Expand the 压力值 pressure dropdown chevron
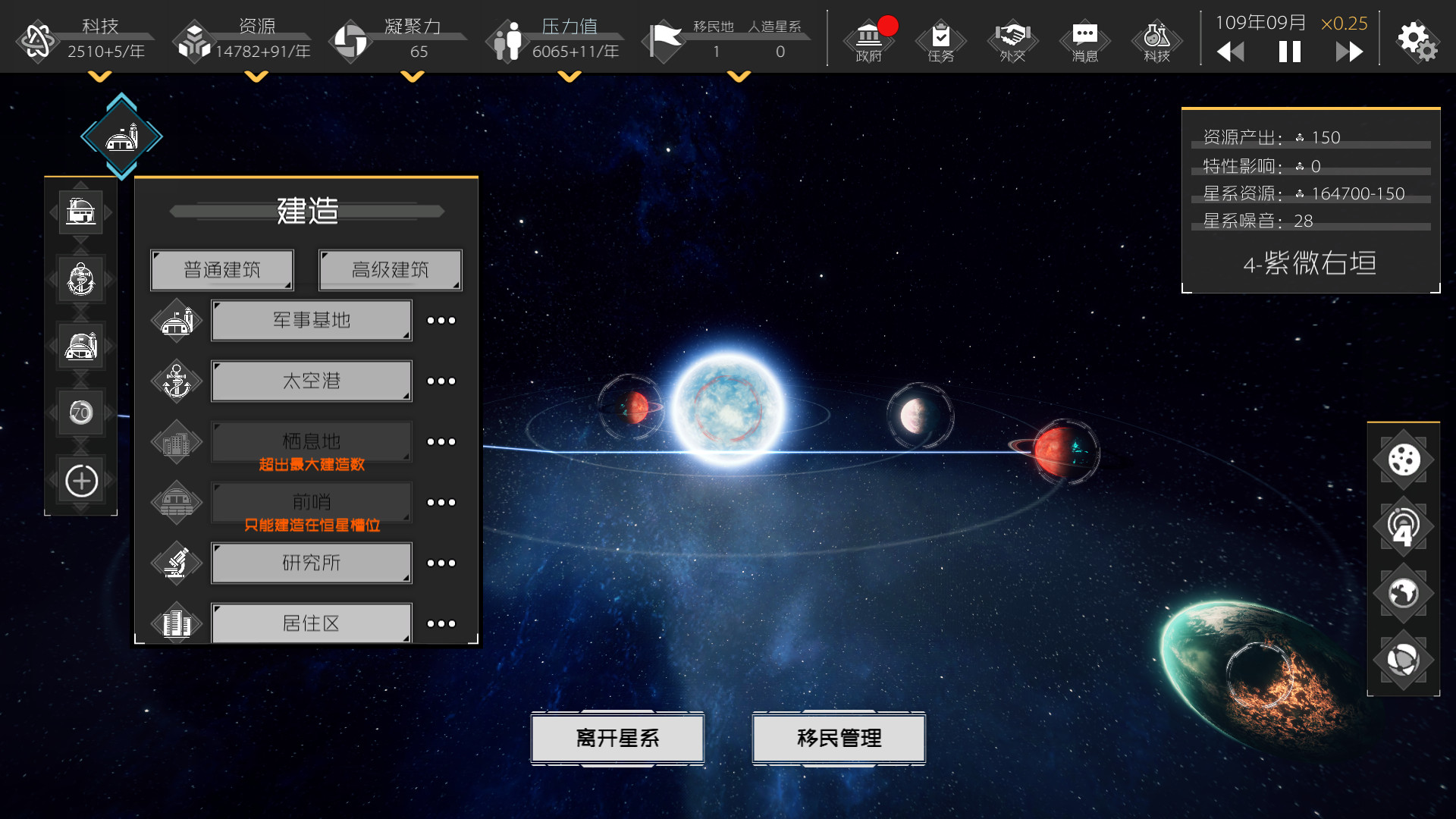Image resolution: width=1456 pixels, height=819 pixels. click(569, 77)
